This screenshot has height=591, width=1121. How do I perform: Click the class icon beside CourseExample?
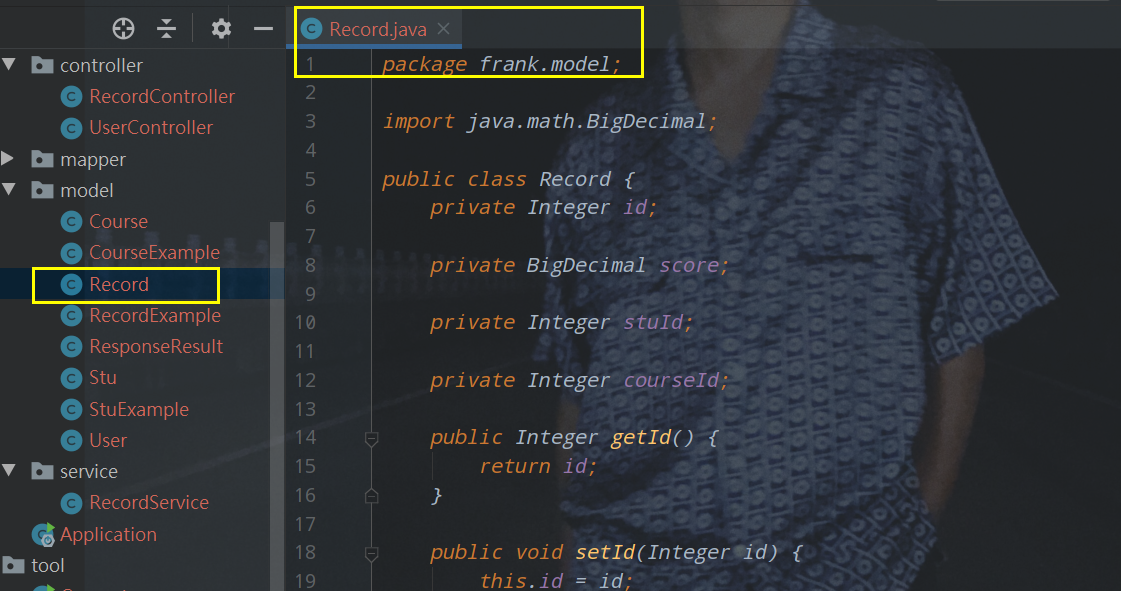(71, 253)
